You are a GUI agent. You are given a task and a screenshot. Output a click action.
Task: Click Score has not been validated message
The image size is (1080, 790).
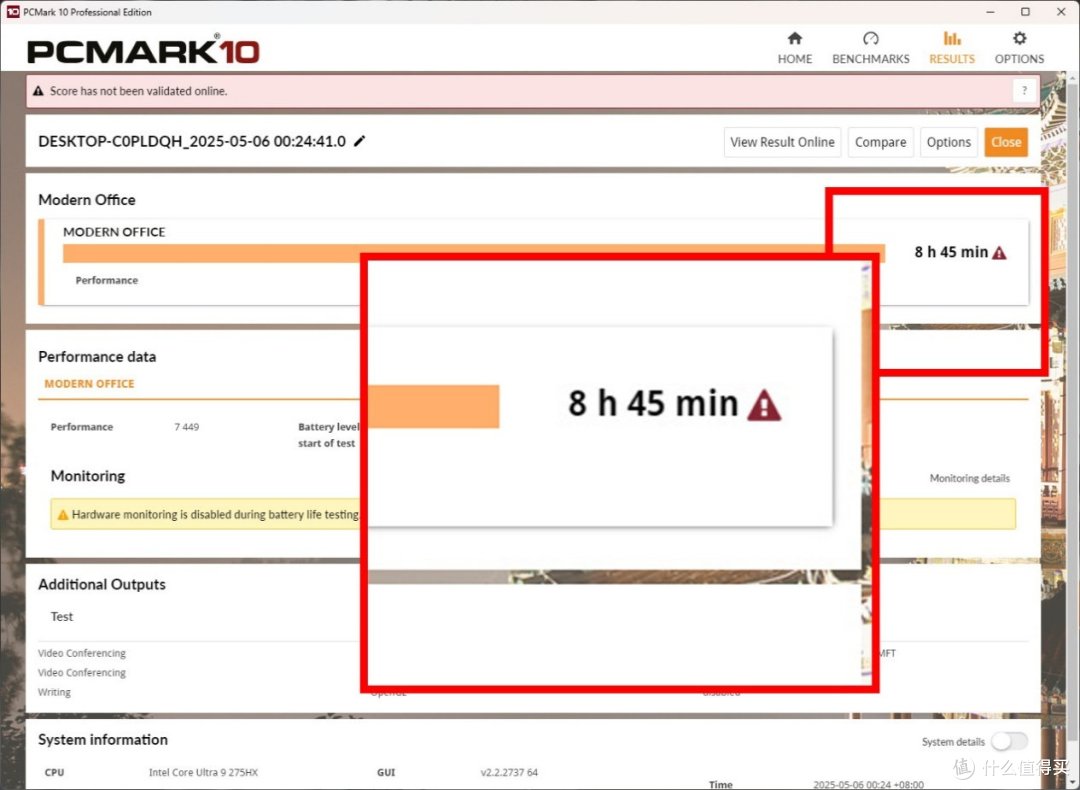(138, 91)
